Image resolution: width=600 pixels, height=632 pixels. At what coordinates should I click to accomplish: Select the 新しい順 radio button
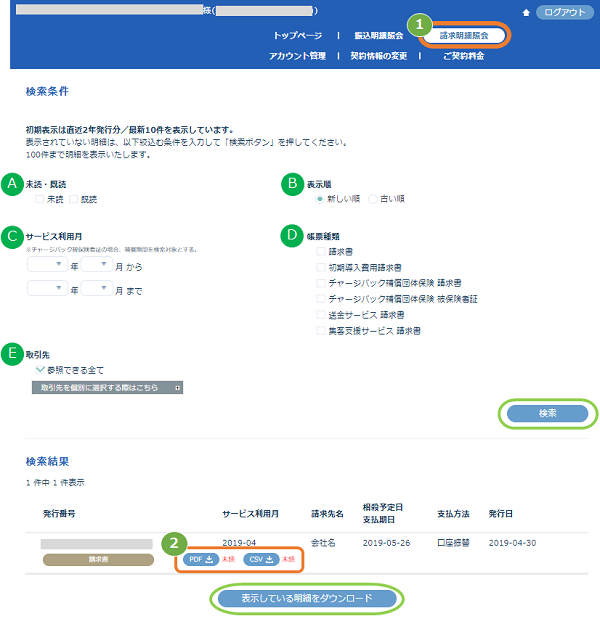(x=320, y=199)
